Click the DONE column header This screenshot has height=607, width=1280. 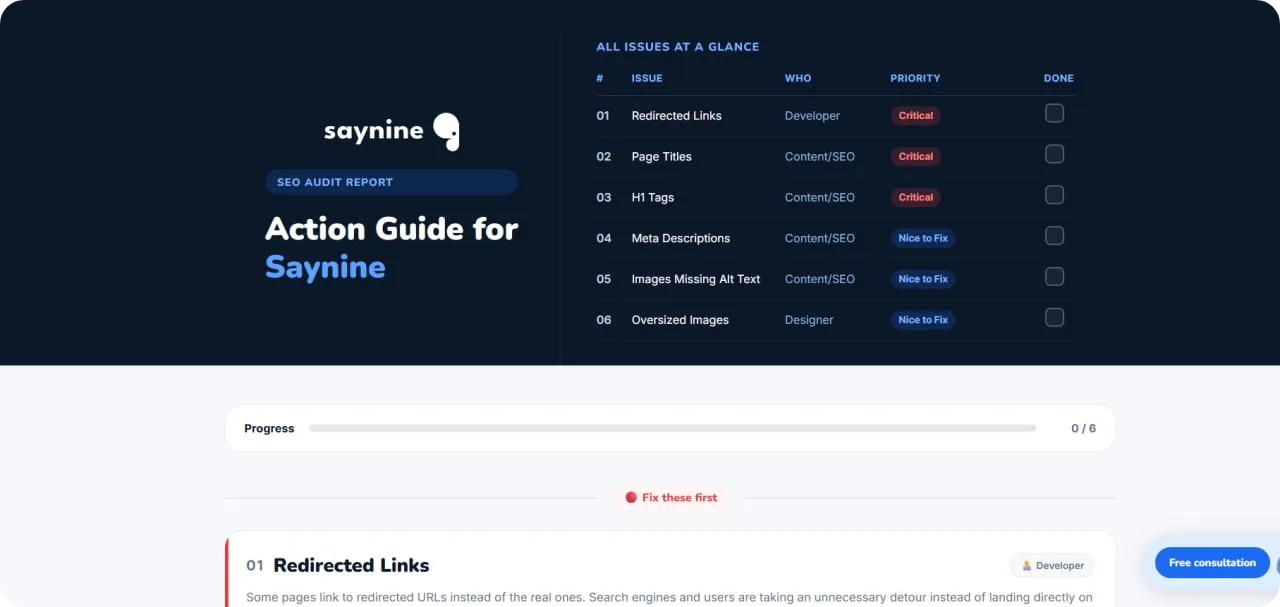click(1059, 78)
